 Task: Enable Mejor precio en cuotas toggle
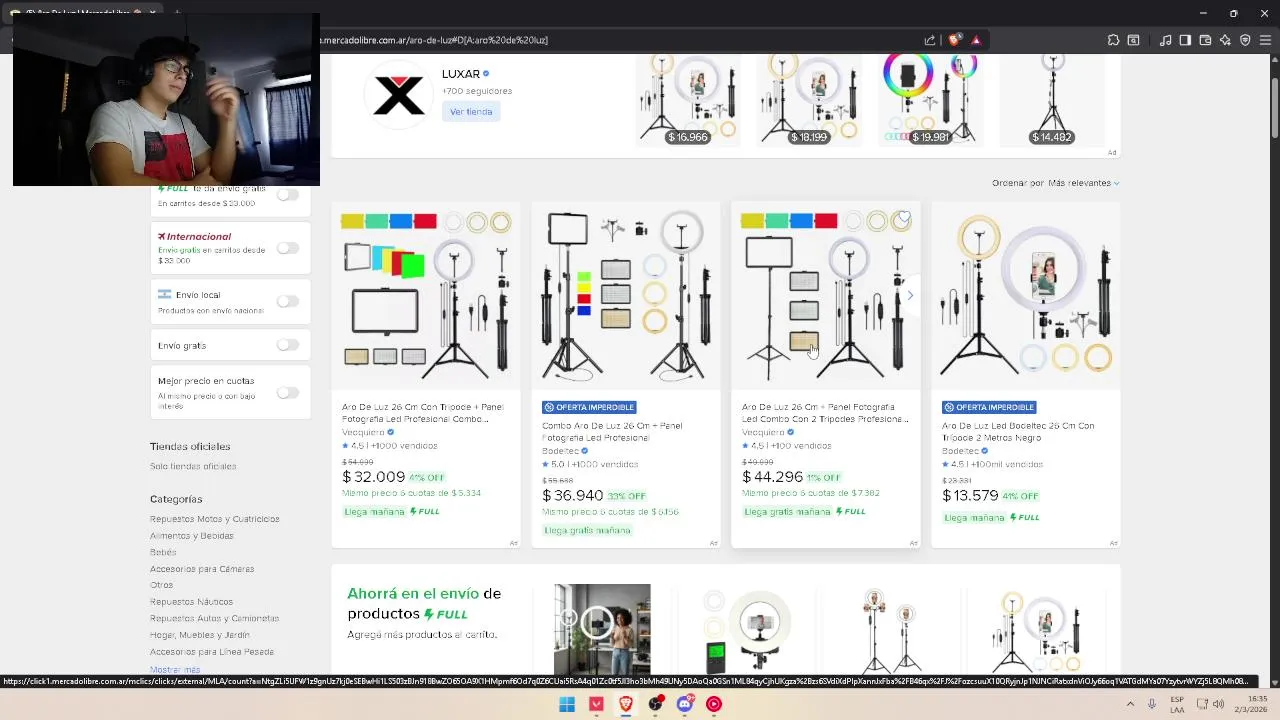[287, 392]
